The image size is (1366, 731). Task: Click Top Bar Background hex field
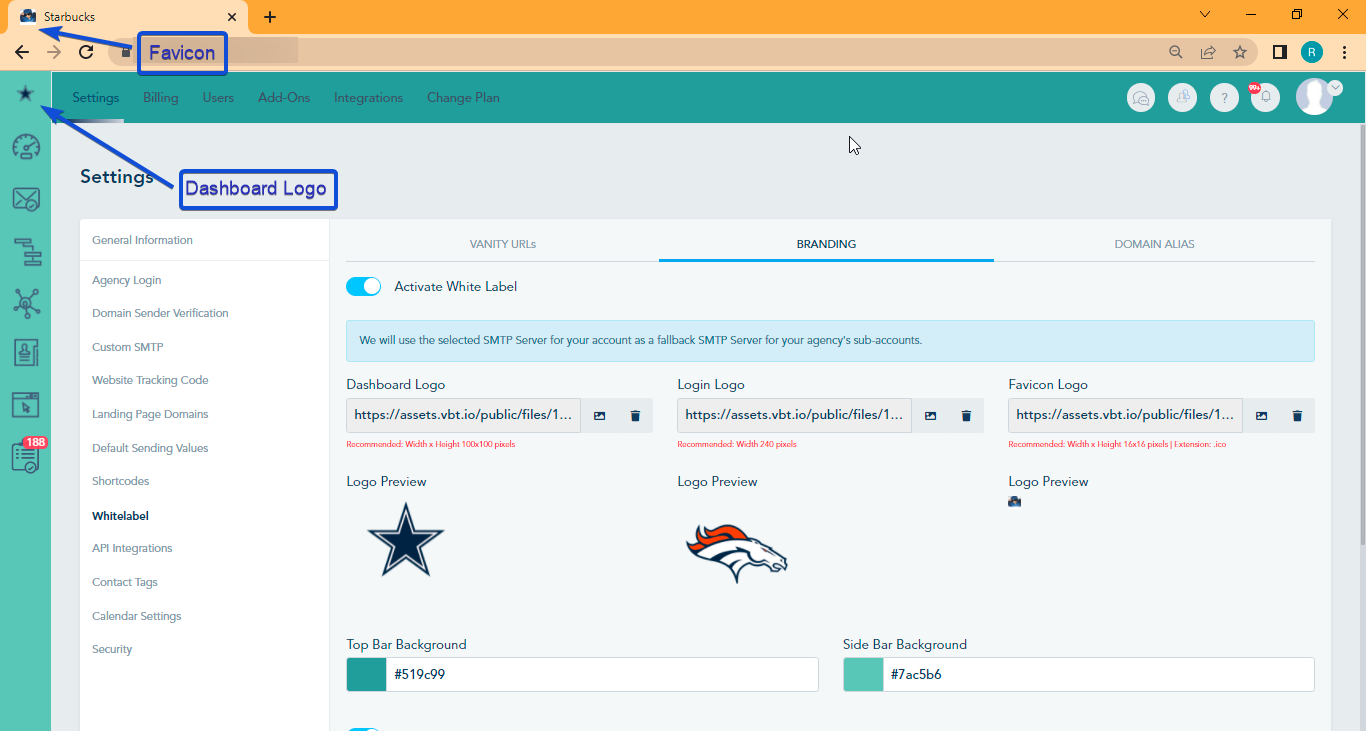(602, 674)
